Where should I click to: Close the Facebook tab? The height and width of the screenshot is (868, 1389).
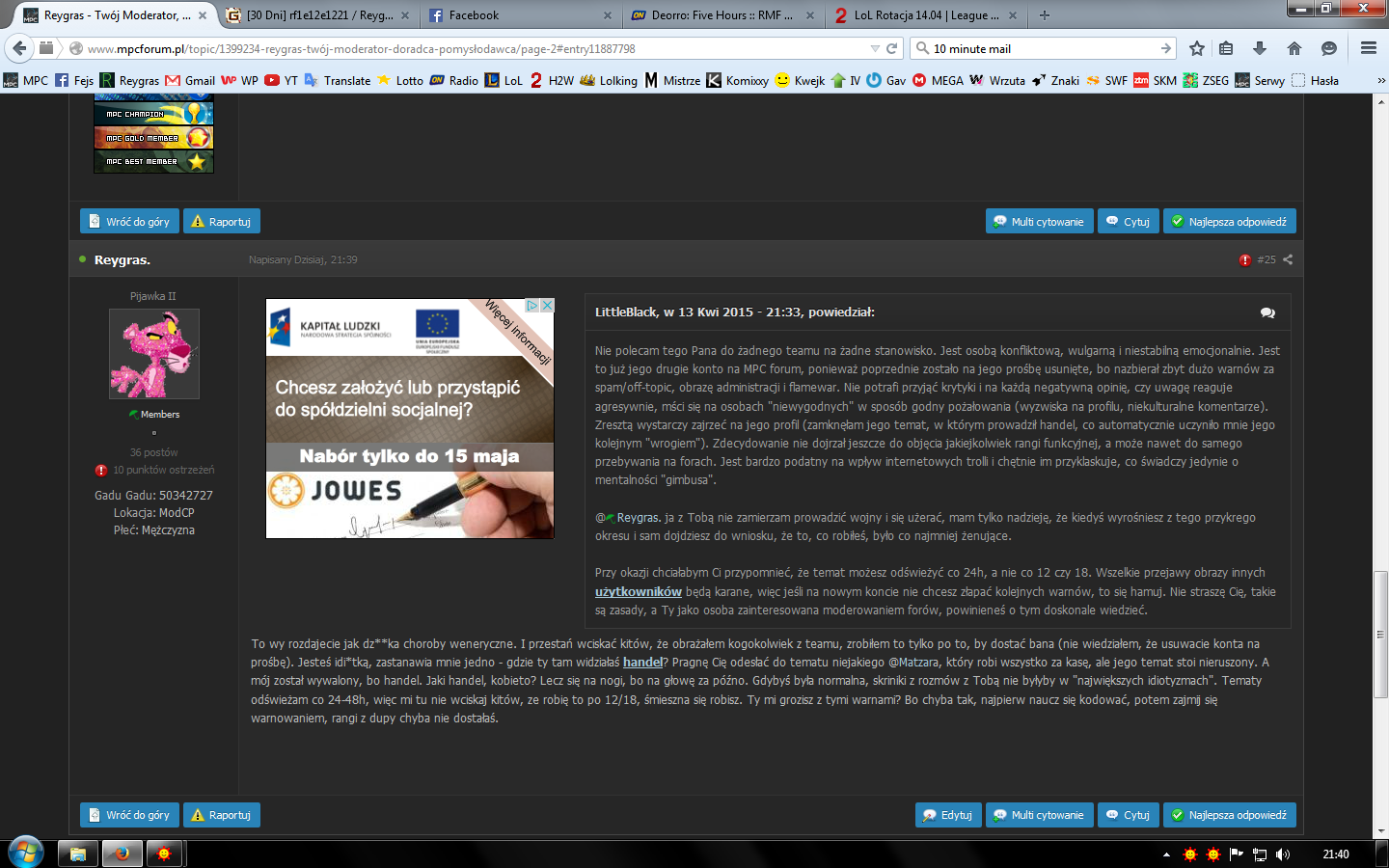(607, 15)
